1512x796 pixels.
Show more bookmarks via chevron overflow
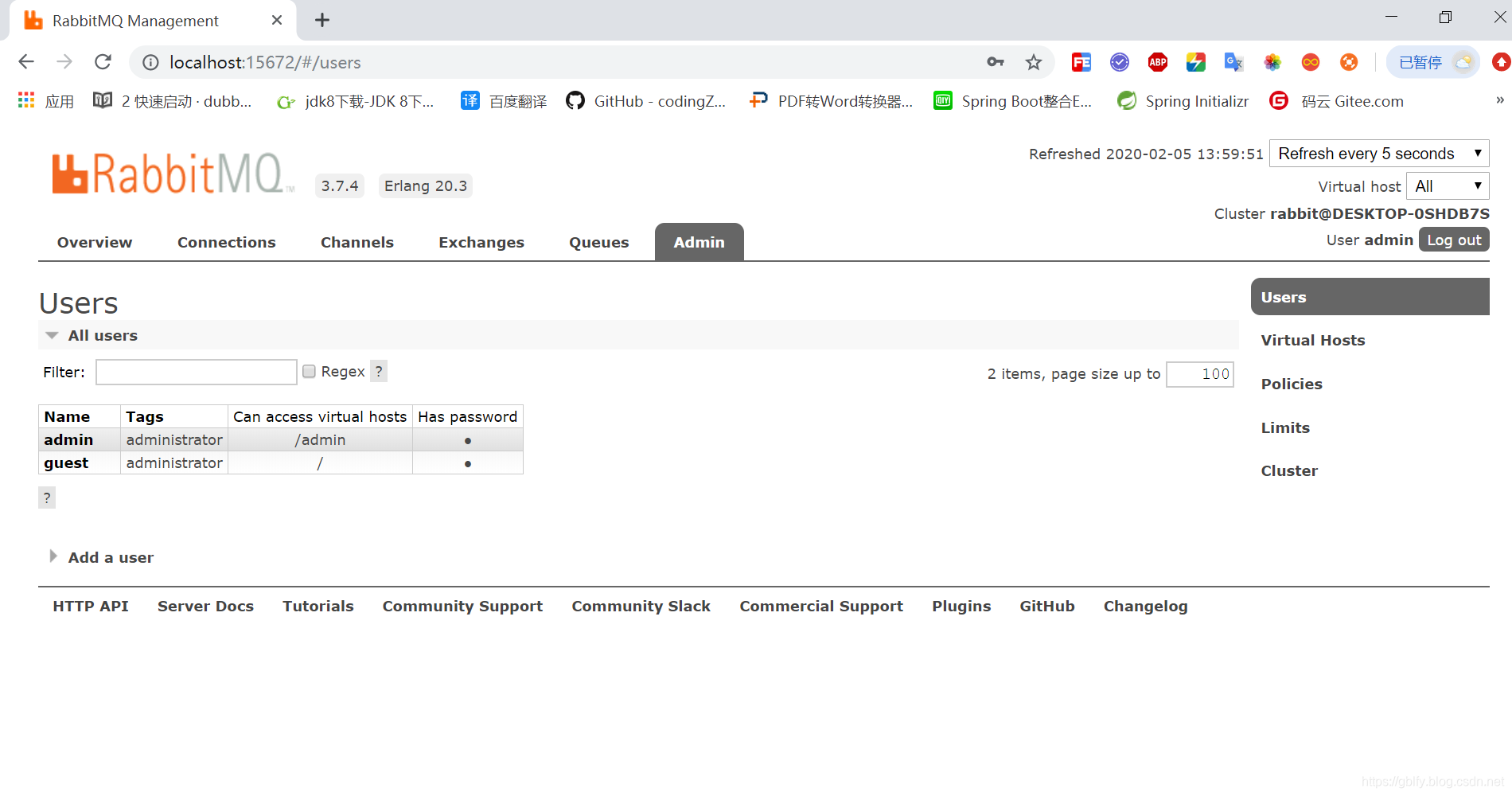tap(1500, 100)
